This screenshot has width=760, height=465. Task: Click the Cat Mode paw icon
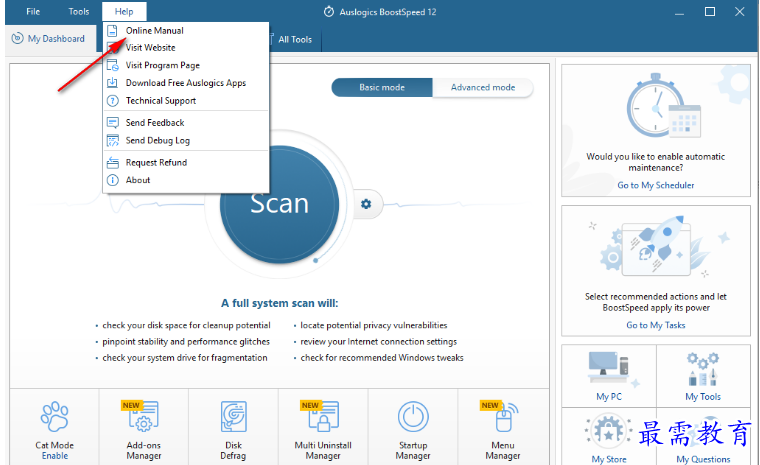point(55,417)
